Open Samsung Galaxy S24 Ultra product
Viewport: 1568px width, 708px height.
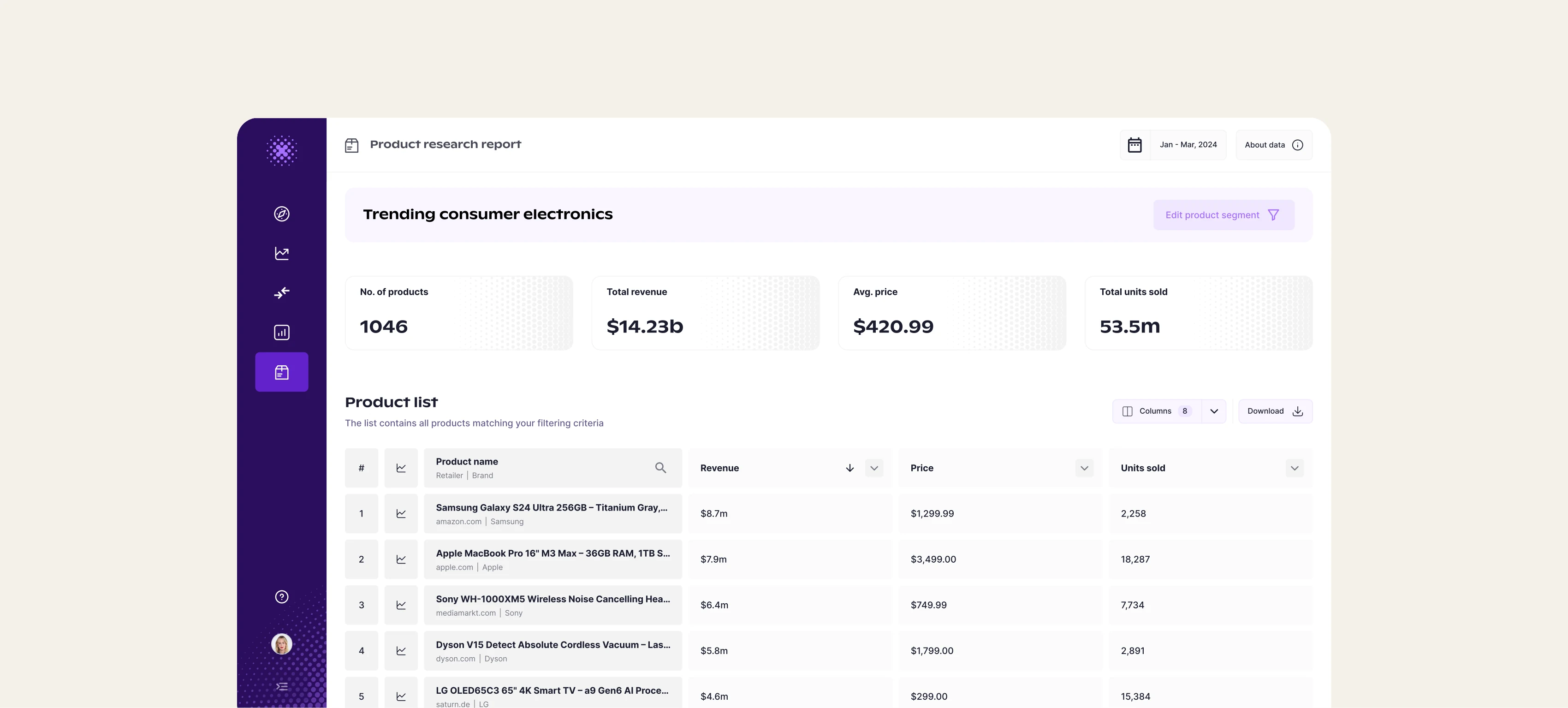[552, 514]
